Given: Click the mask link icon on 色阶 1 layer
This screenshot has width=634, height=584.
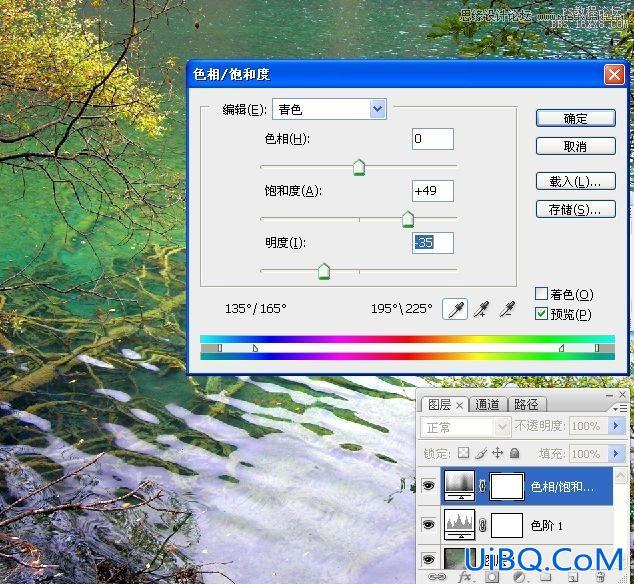Looking at the screenshot, I should (x=482, y=525).
